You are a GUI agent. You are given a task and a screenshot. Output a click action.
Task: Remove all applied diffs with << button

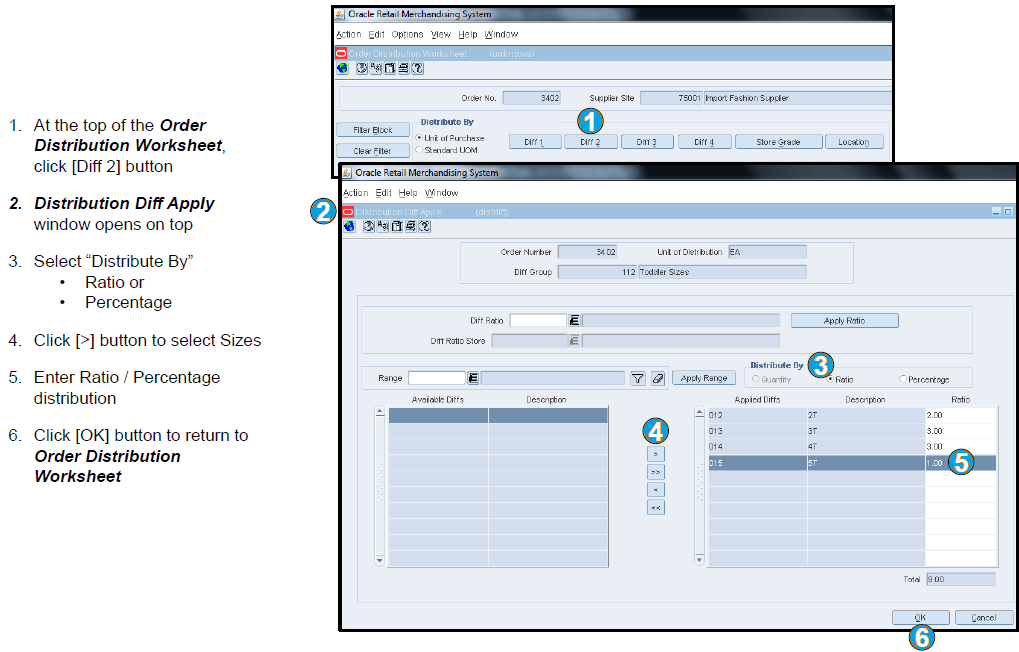pos(655,506)
